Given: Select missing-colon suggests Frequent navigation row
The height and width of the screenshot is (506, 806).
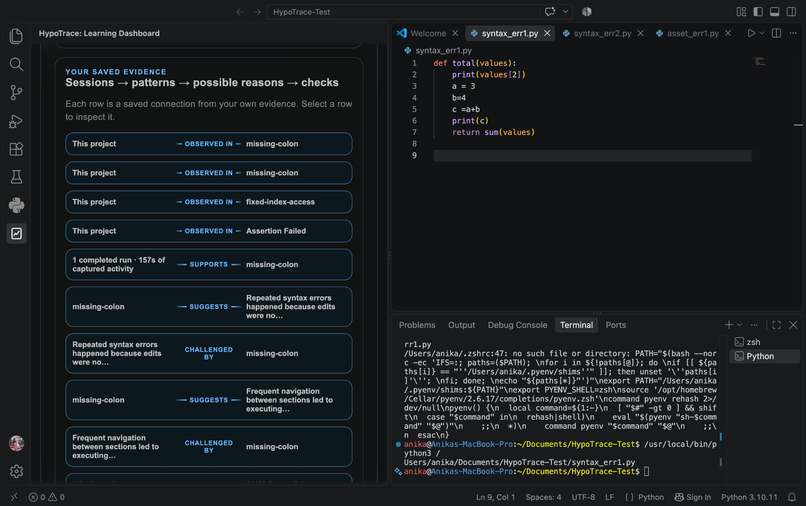Looking at the screenshot, I should pos(209,400).
